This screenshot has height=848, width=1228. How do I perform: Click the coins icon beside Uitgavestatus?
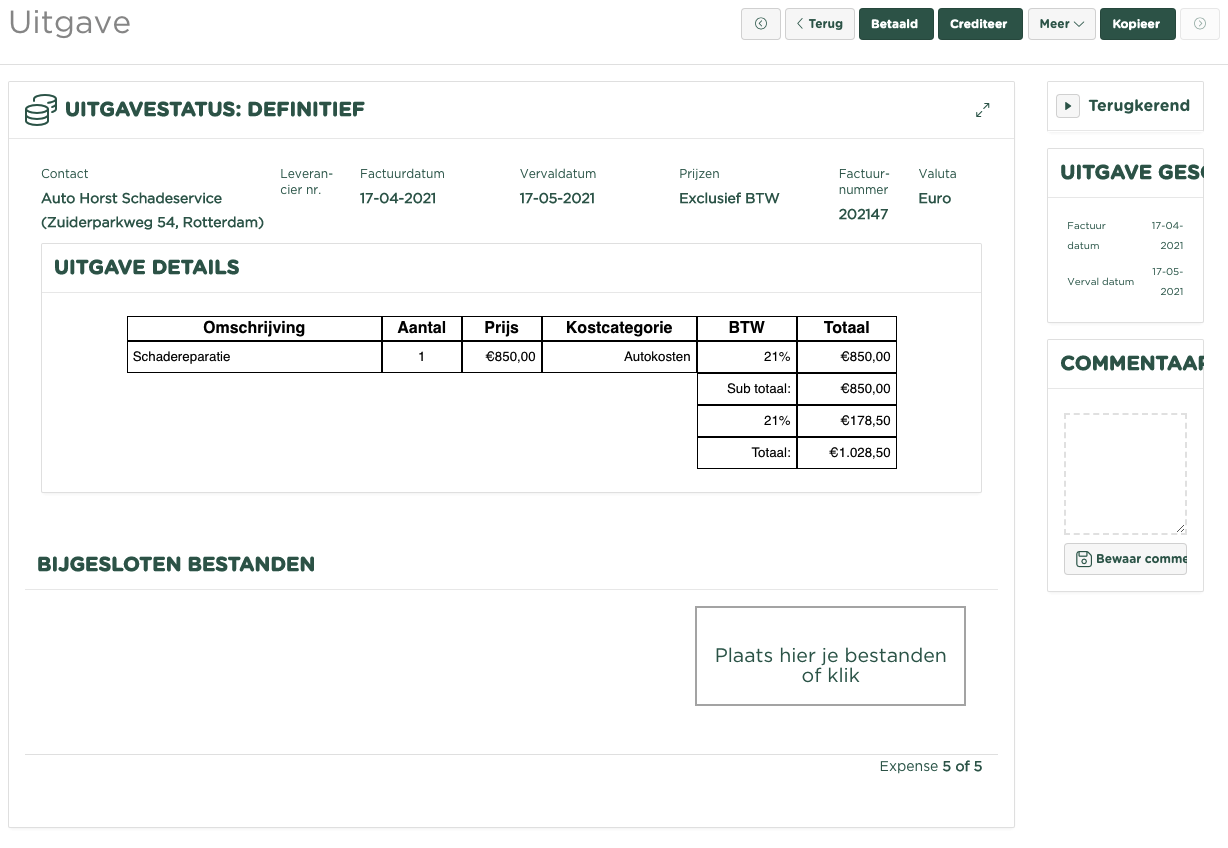point(41,110)
